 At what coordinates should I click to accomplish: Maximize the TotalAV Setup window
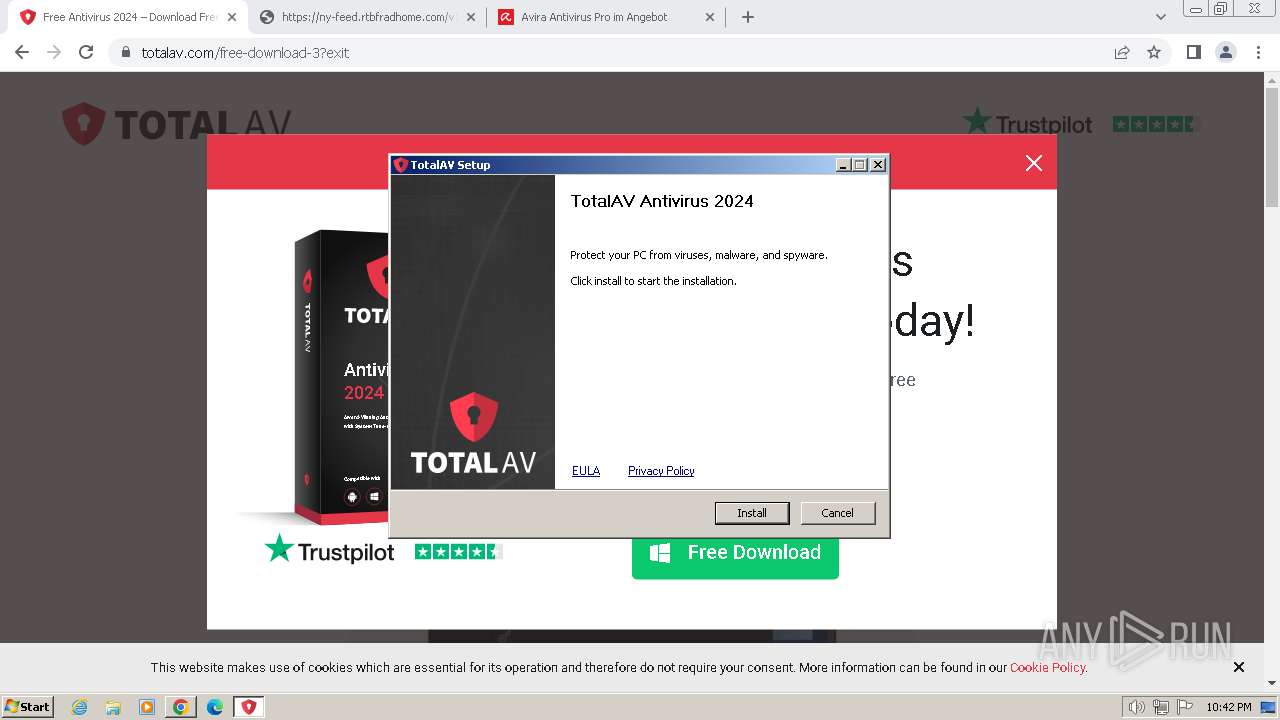click(x=860, y=165)
